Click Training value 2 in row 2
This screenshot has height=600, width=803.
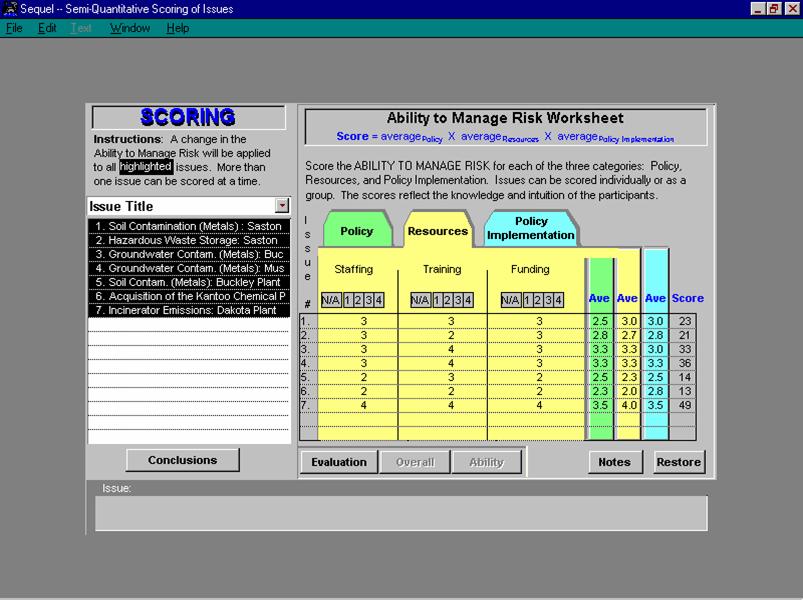451,335
